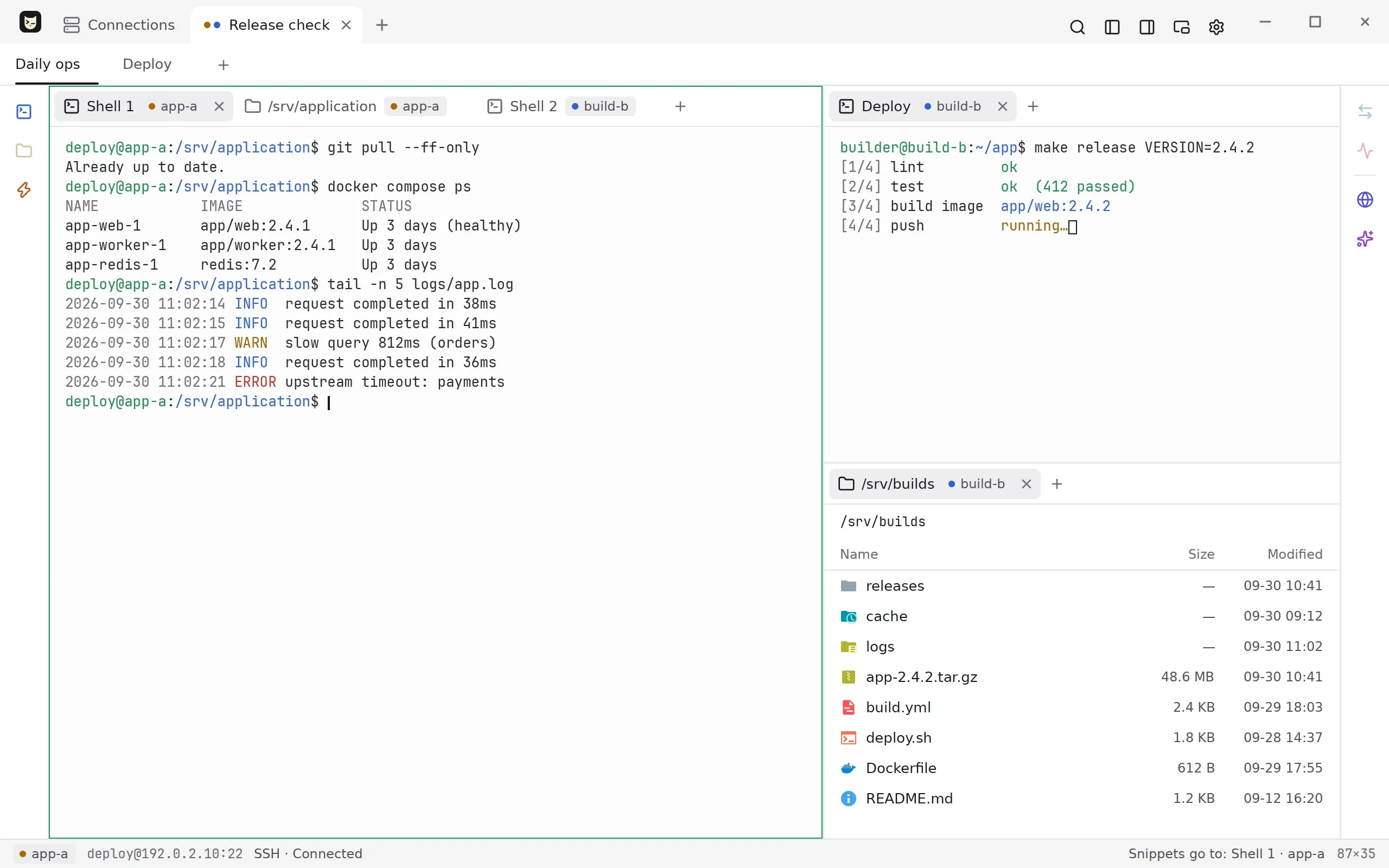
Task: Close the Deploy build-b terminal tab
Action: (1002, 106)
